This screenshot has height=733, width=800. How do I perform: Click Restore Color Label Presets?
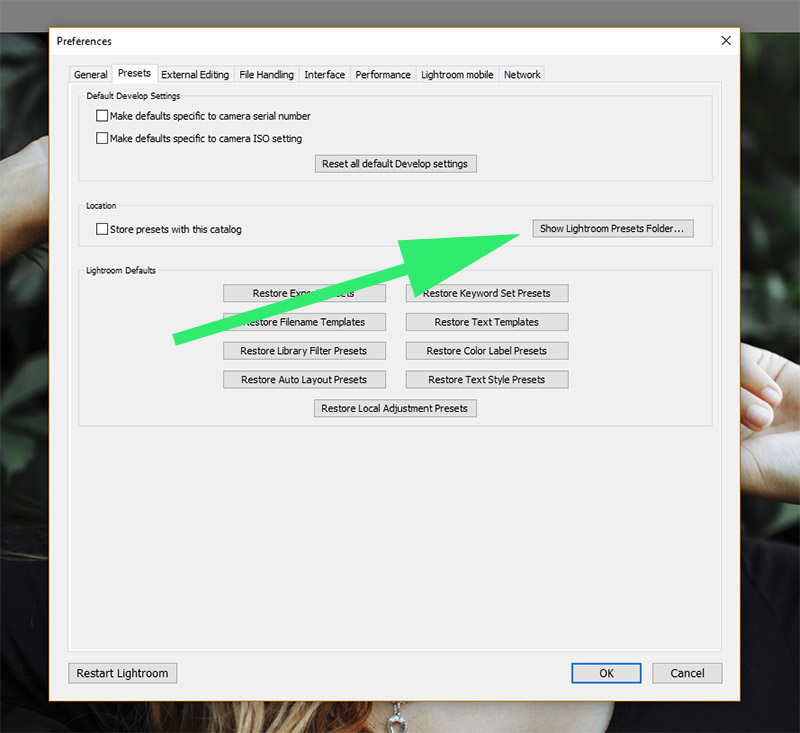[487, 351]
